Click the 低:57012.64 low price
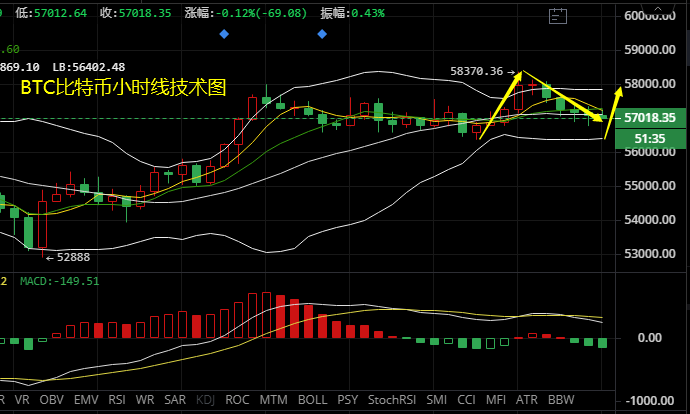This screenshot has width=690, height=414. (x=51, y=13)
